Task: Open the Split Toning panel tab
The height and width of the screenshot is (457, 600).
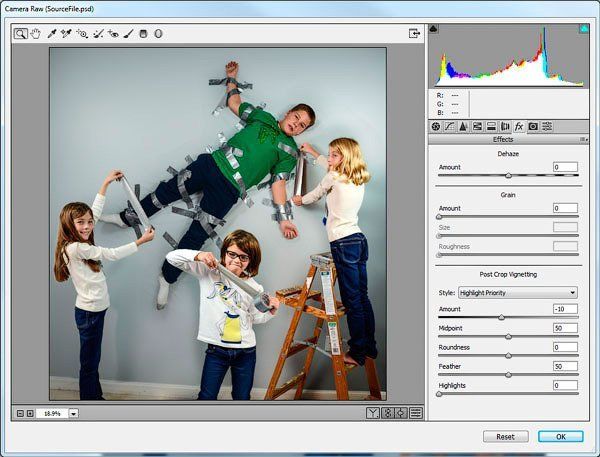Action: click(x=491, y=126)
